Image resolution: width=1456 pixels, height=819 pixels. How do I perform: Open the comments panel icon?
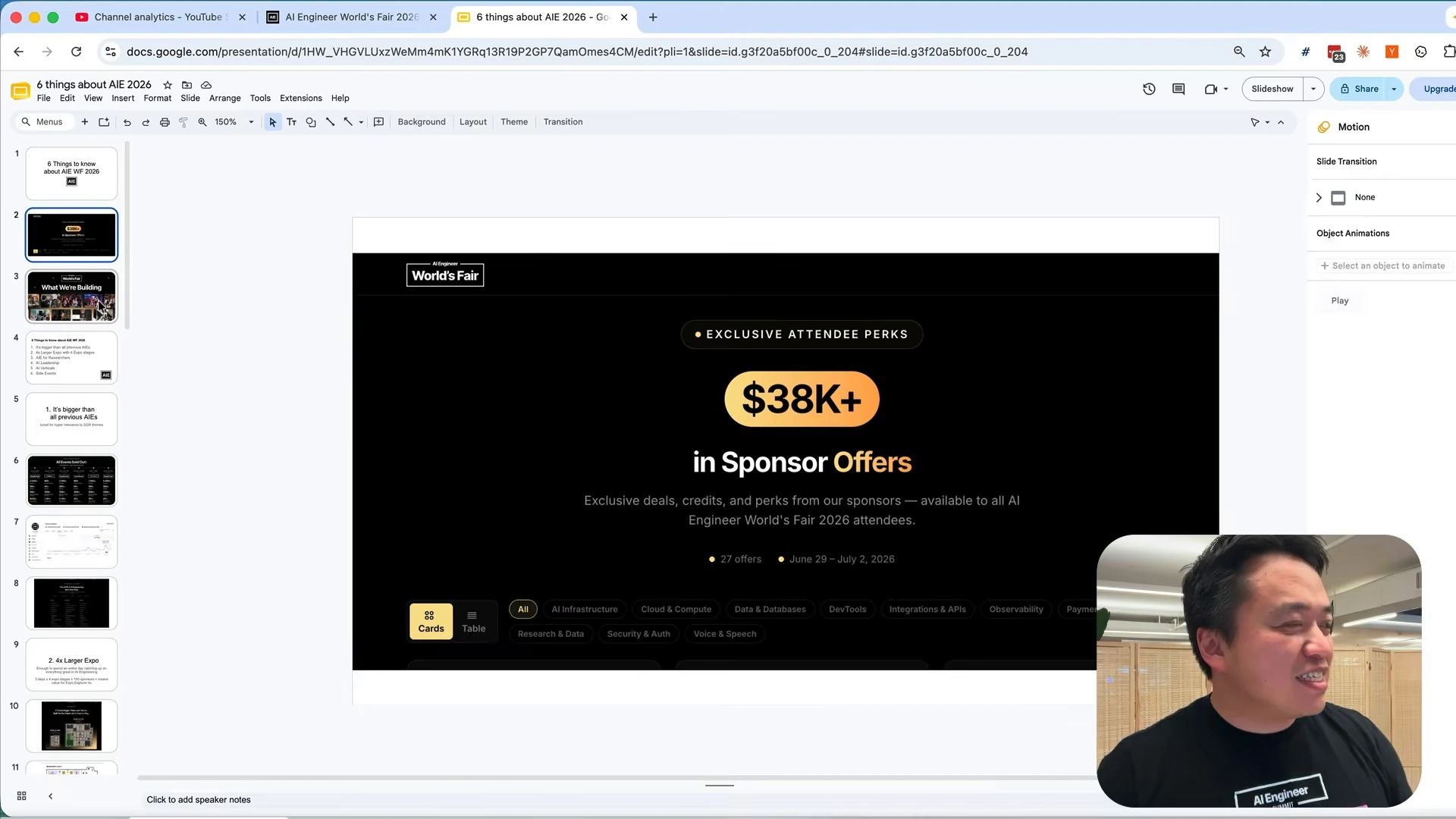point(1178,89)
